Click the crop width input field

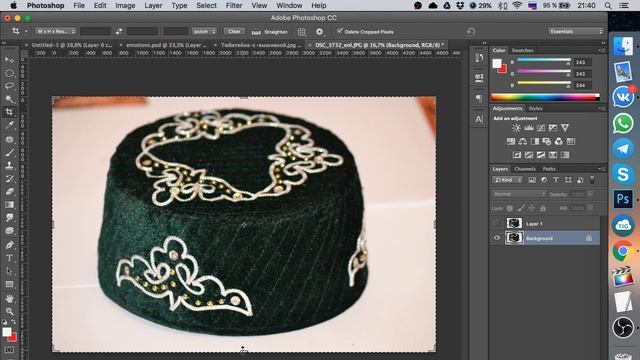pyautogui.click(x=95, y=31)
